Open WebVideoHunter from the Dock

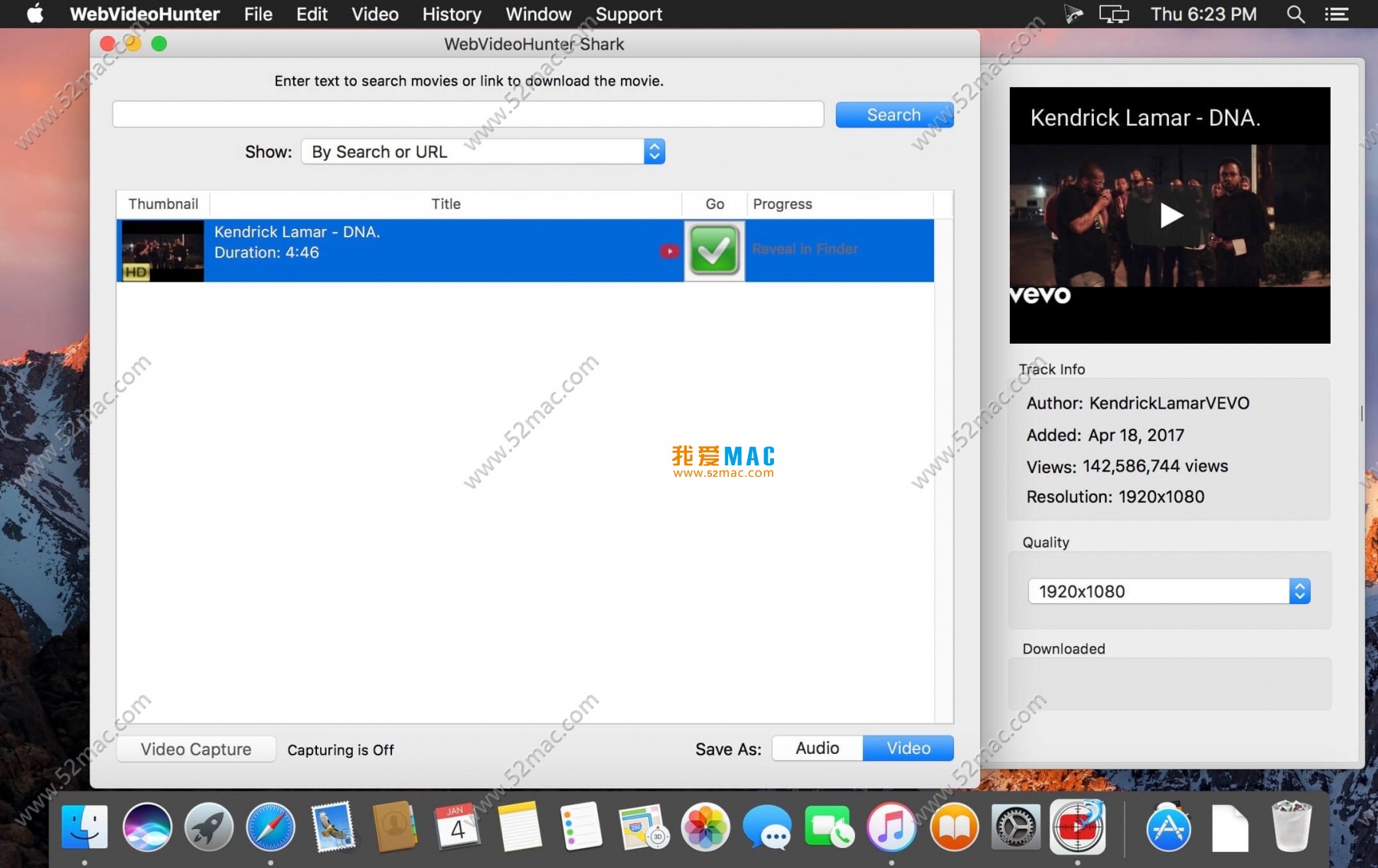coord(1079,827)
